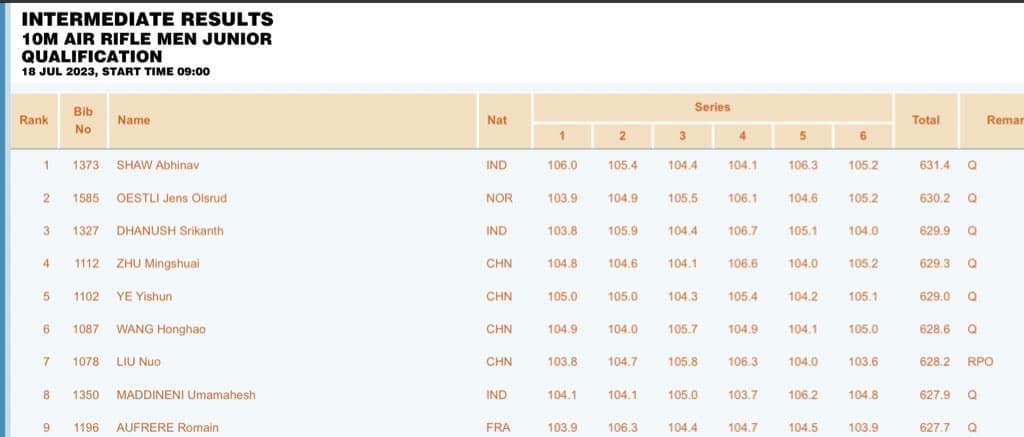This screenshot has height=437, width=1024.
Task: Click total score 628.6
Action: pyautogui.click(x=935, y=329)
